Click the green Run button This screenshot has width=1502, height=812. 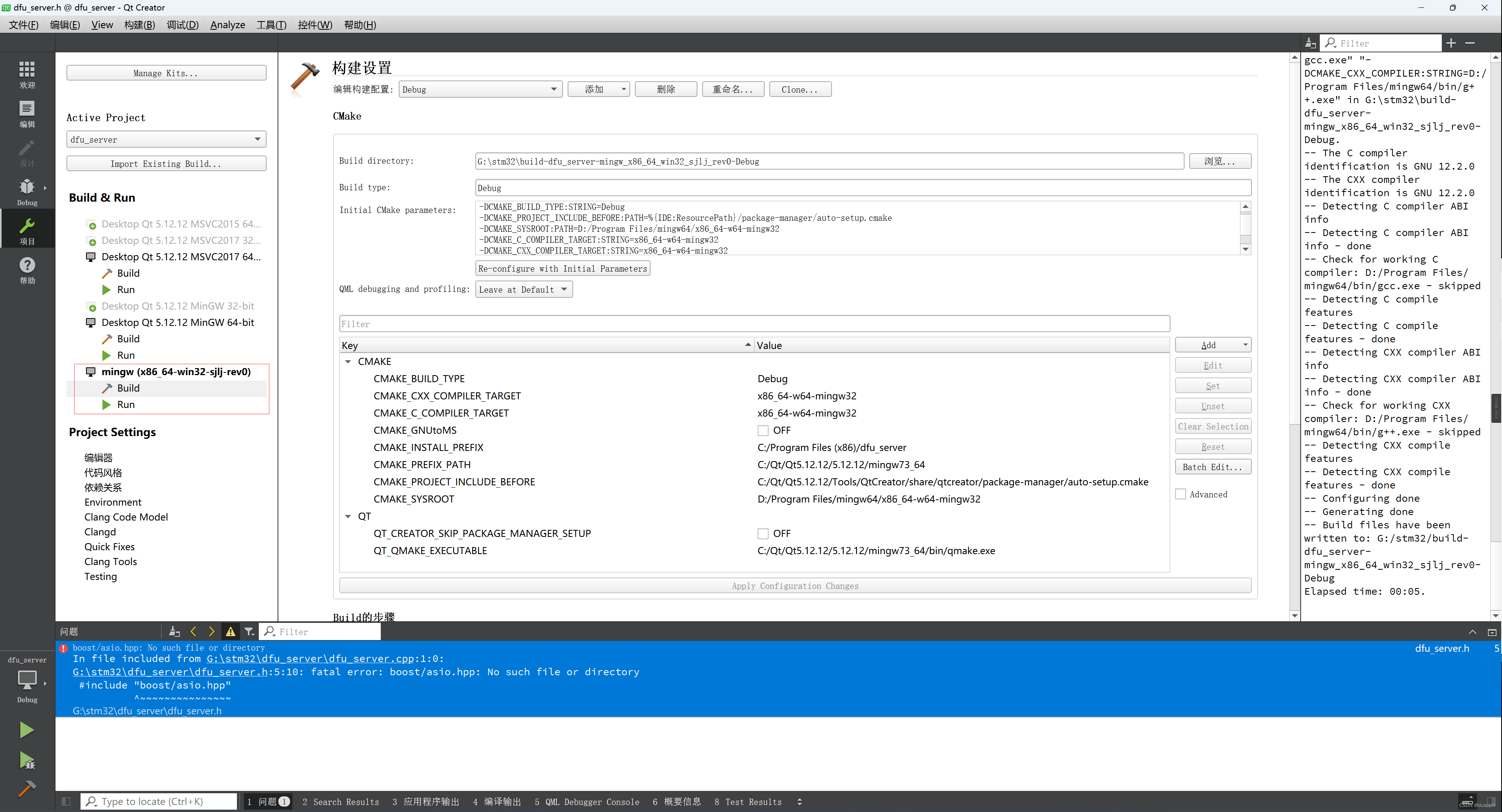[x=26, y=730]
